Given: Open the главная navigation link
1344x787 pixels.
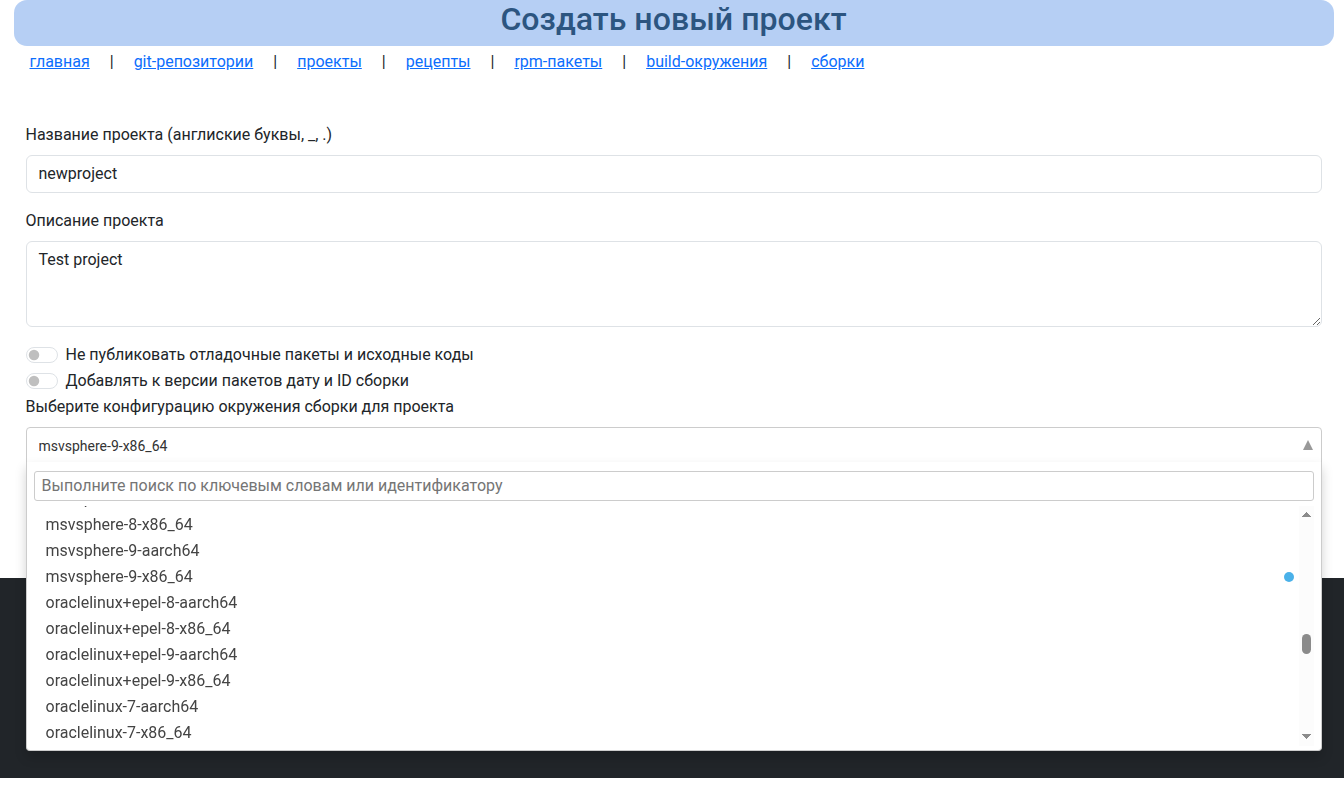Looking at the screenshot, I should pos(59,61).
